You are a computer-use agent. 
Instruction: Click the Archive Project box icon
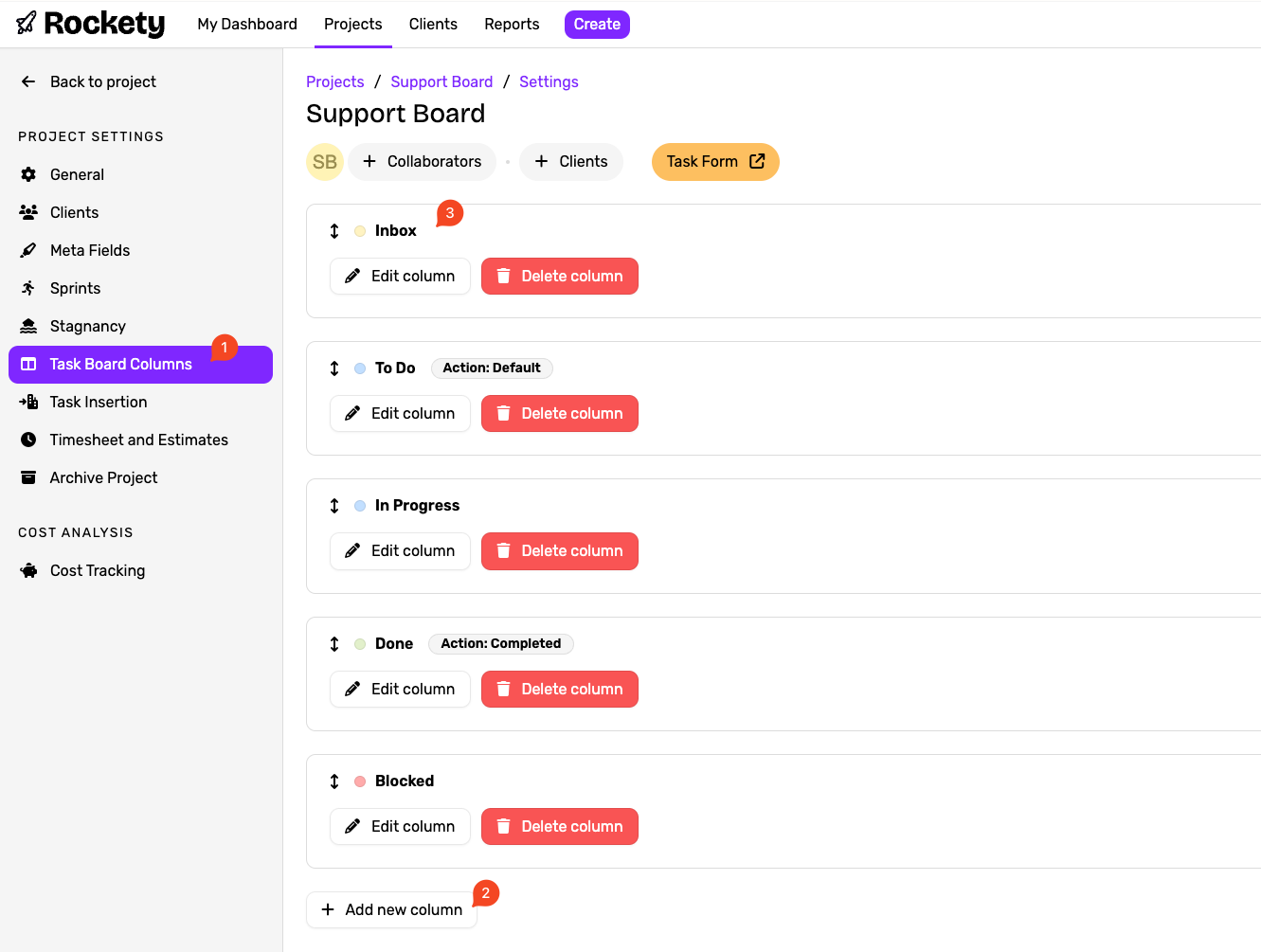coord(28,477)
